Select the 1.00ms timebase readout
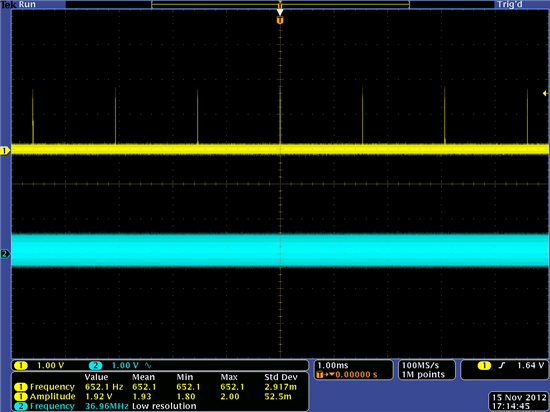 333,365
